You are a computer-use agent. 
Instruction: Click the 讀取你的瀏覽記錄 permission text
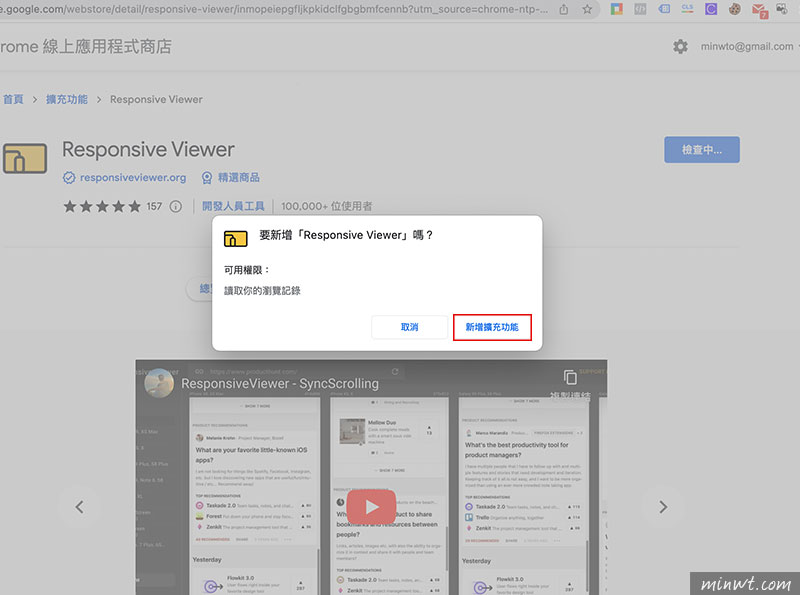(262, 291)
